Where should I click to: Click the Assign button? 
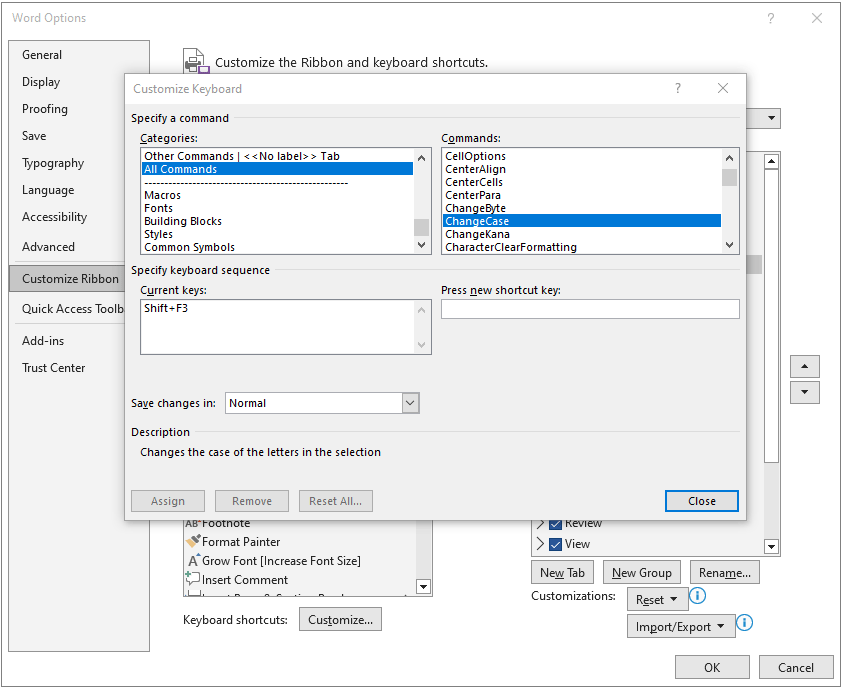(x=168, y=501)
